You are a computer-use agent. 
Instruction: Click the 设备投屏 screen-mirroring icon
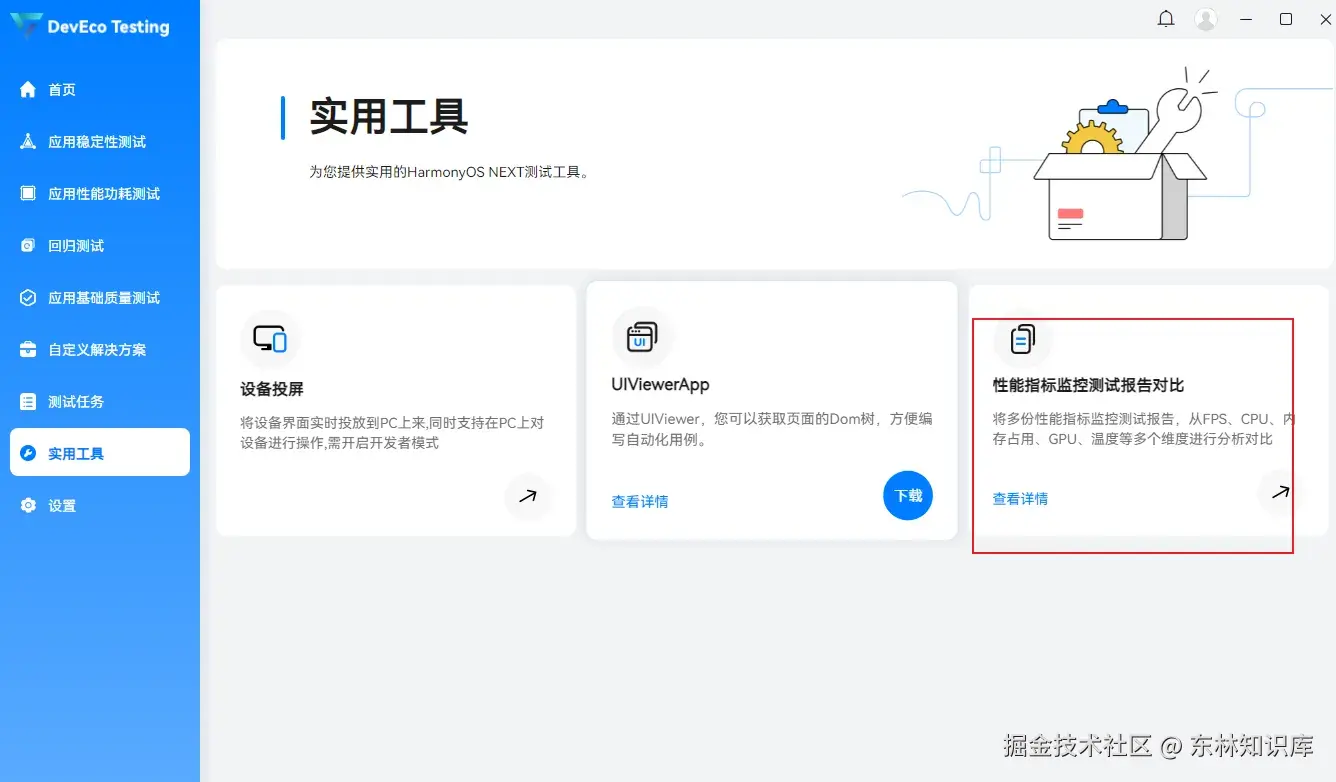(x=270, y=340)
